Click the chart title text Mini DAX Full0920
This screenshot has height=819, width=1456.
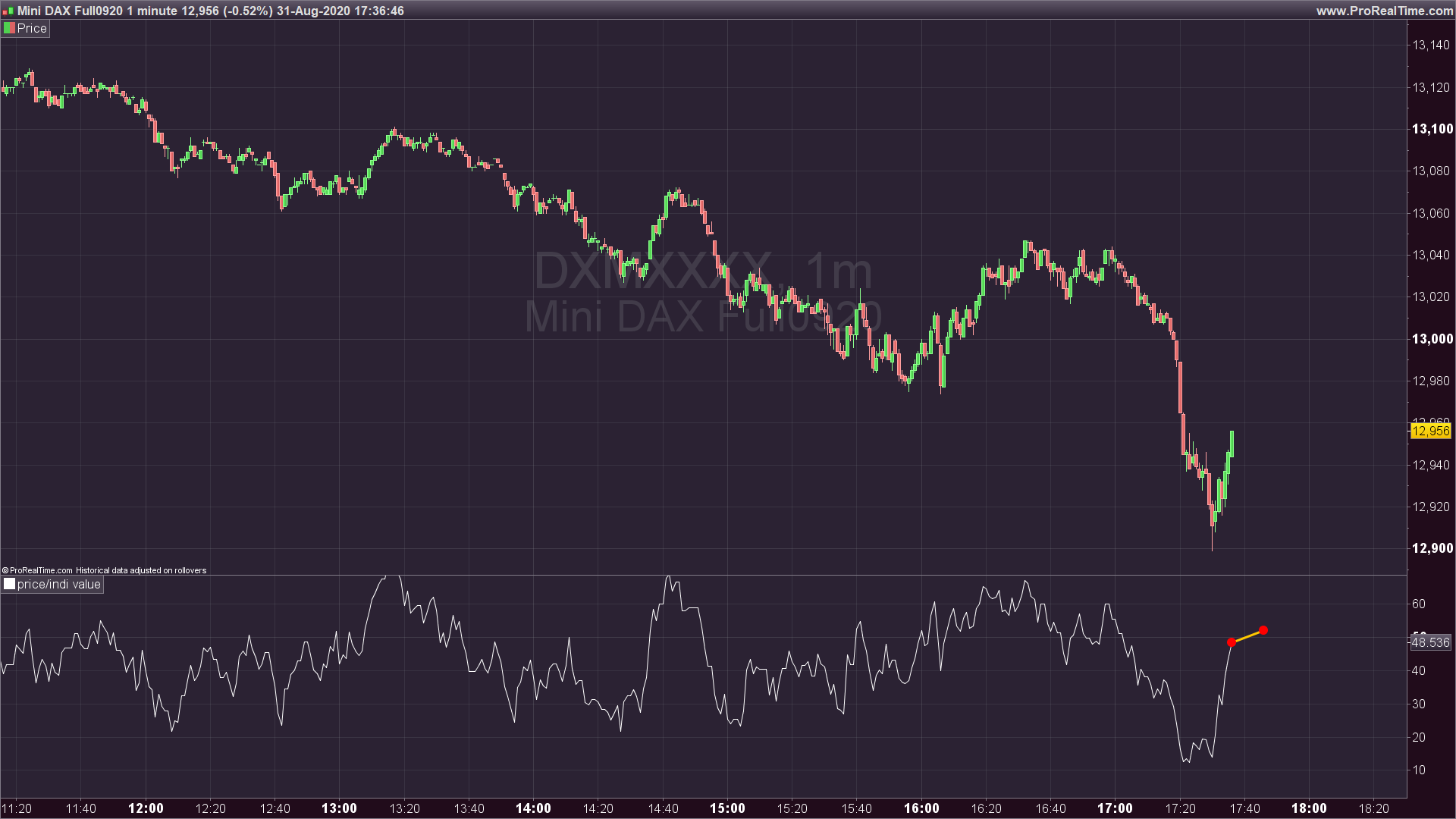(x=70, y=11)
